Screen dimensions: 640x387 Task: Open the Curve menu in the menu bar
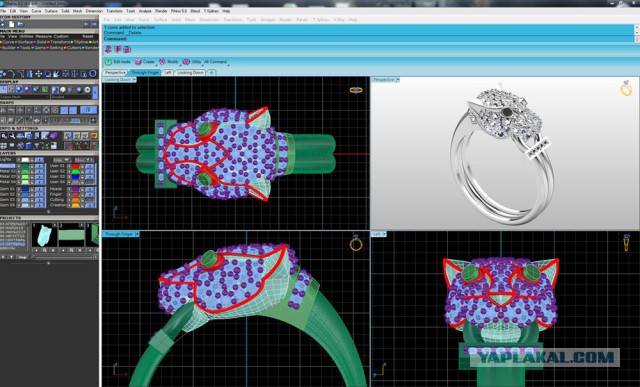click(36, 11)
